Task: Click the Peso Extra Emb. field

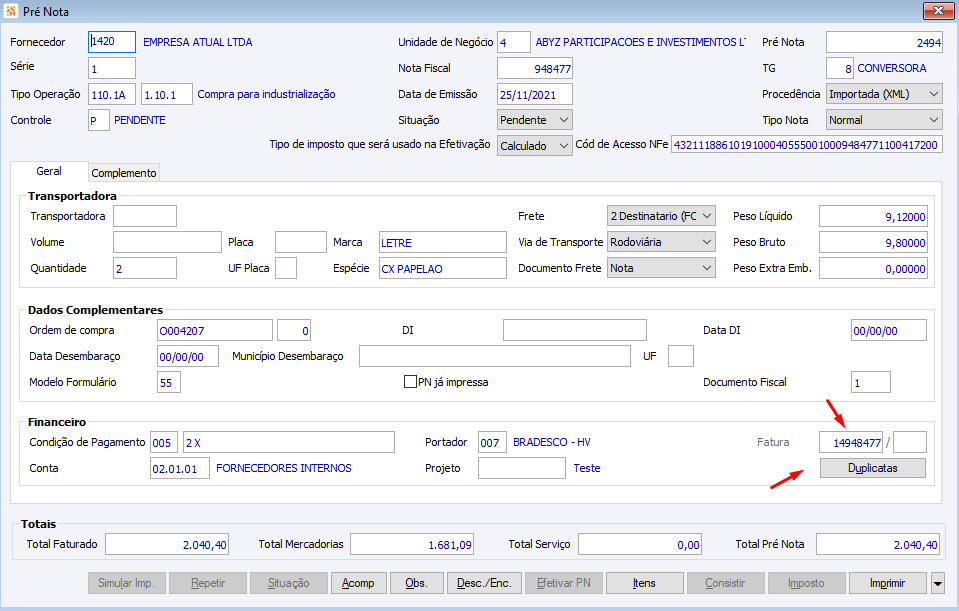Action: tap(873, 268)
